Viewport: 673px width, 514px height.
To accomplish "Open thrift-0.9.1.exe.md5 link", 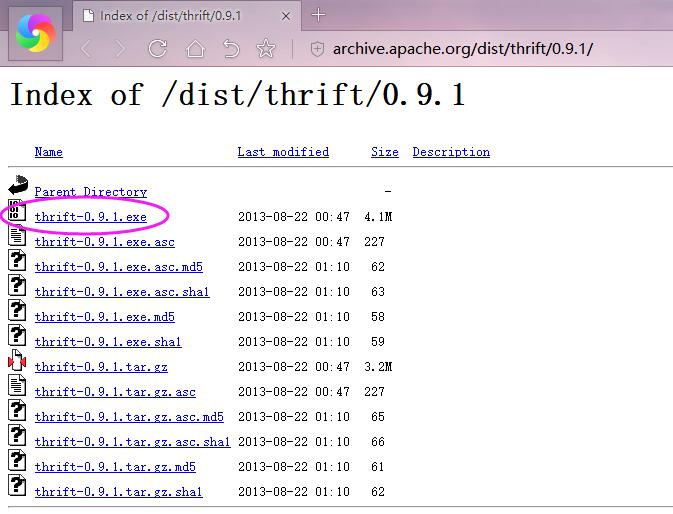I will click(105, 317).
